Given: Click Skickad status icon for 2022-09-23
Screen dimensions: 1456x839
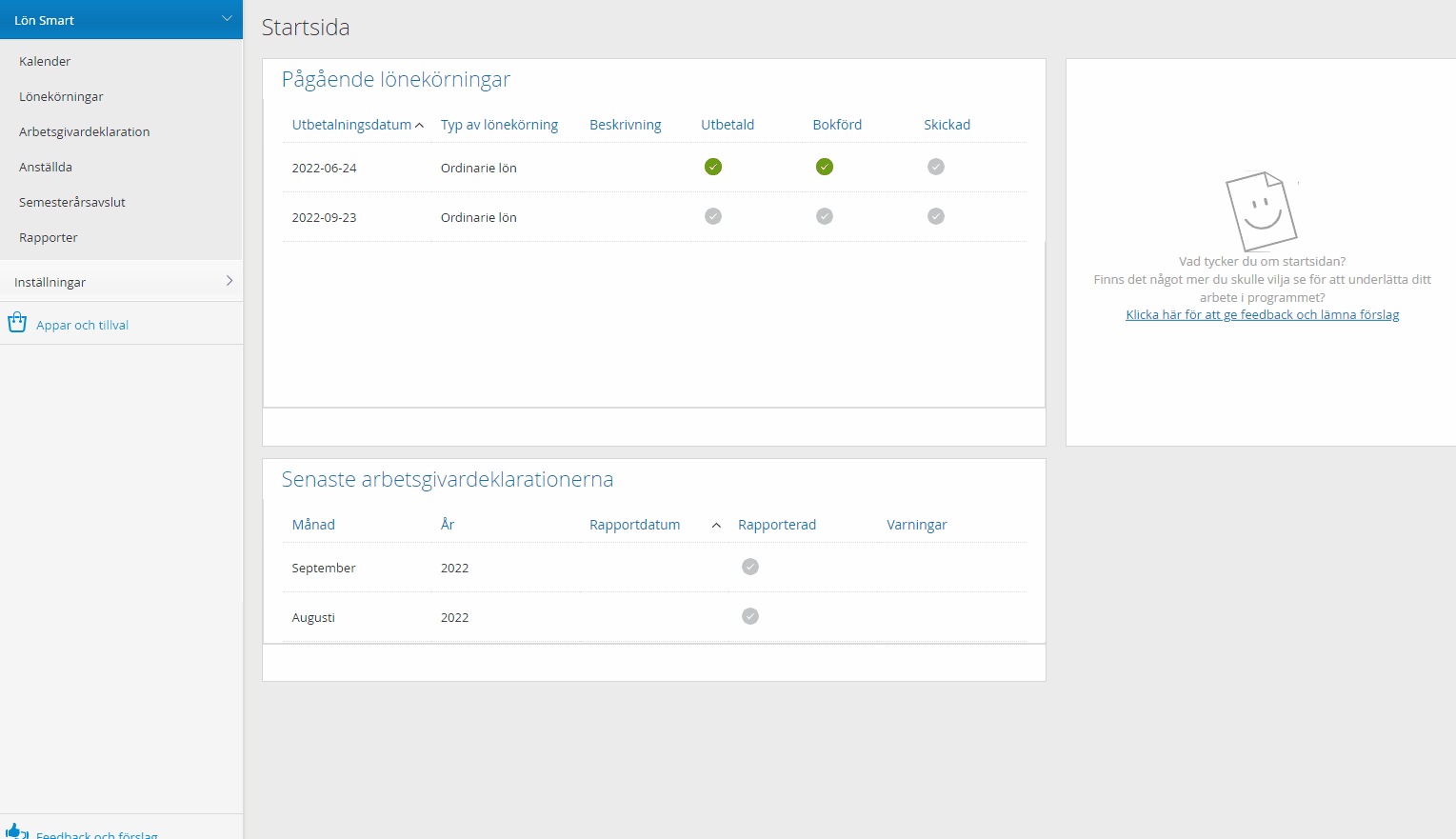Looking at the screenshot, I should click(x=935, y=216).
